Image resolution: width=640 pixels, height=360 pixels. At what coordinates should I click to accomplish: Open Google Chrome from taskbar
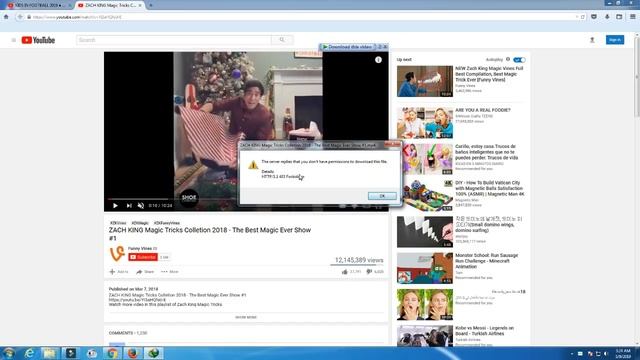pyautogui.click(x=112, y=353)
